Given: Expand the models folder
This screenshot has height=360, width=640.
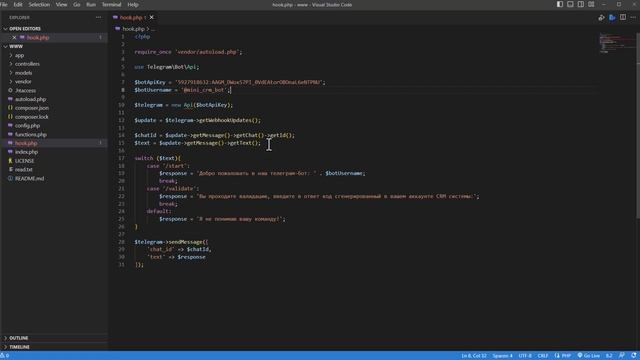Looking at the screenshot, I should tap(23, 73).
